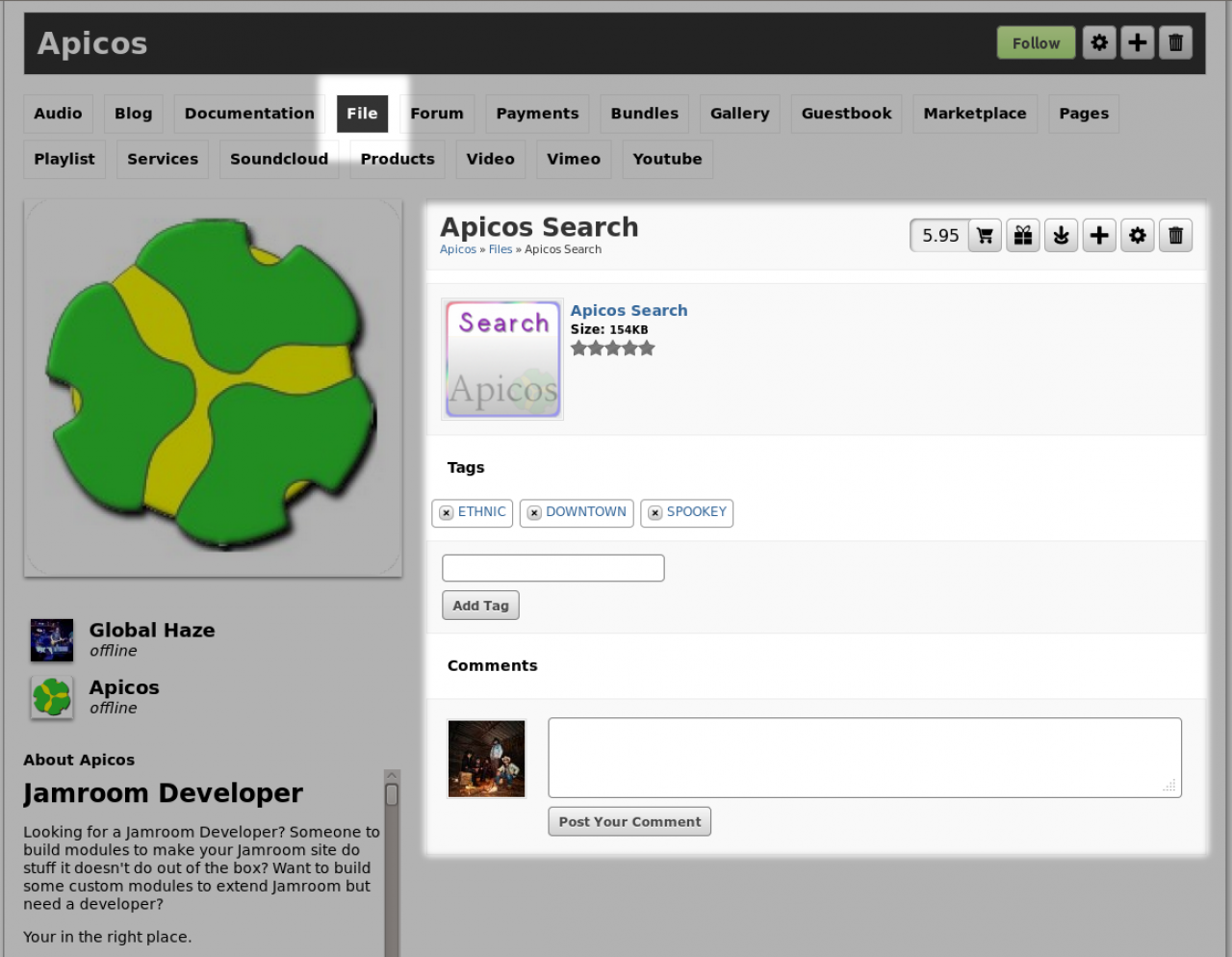Viewport: 1232px width, 957px height.
Task: Click the plus icon in the Apicos header
Action: pyautogui.click(x=1137, y=42)
